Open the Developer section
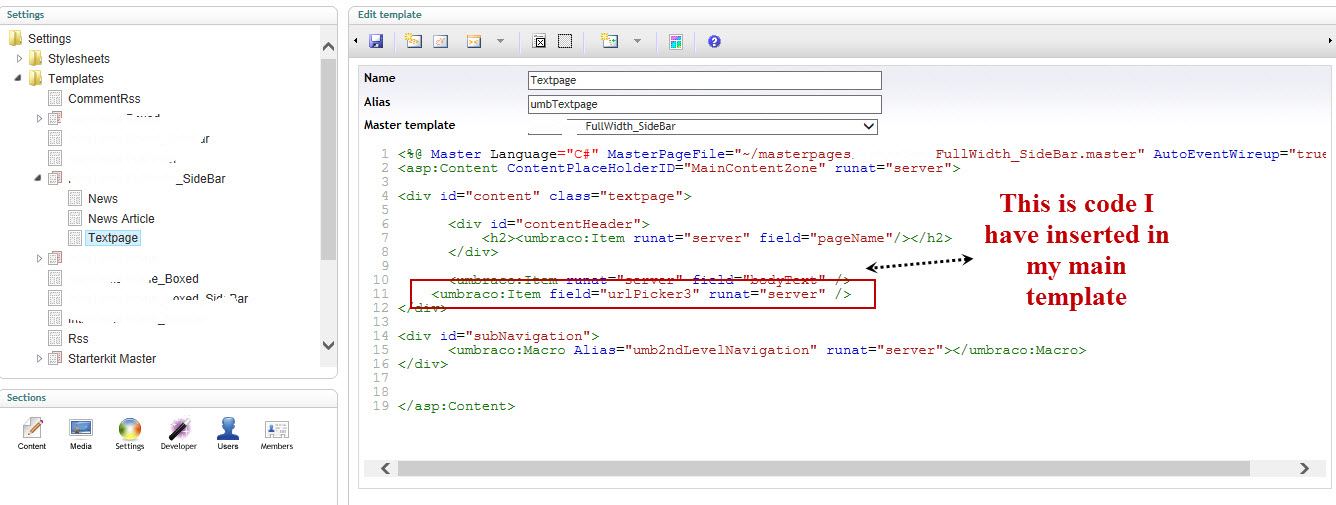This screenshot has height=505, width=1336. click(x=179, y=434)
